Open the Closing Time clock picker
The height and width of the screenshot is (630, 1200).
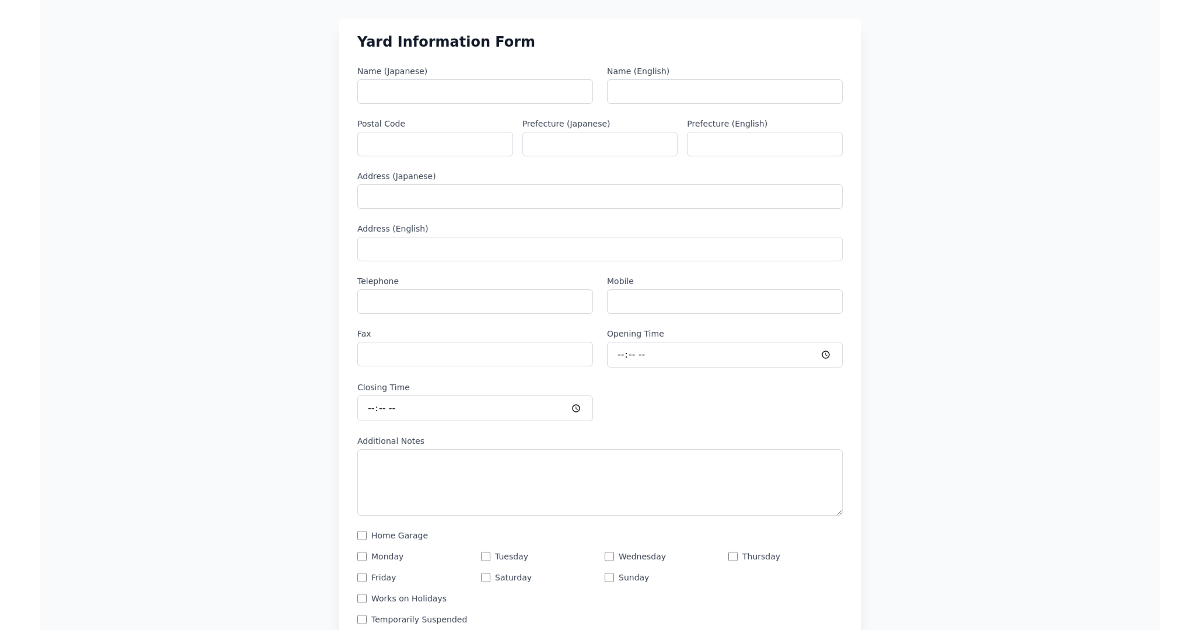577,408
